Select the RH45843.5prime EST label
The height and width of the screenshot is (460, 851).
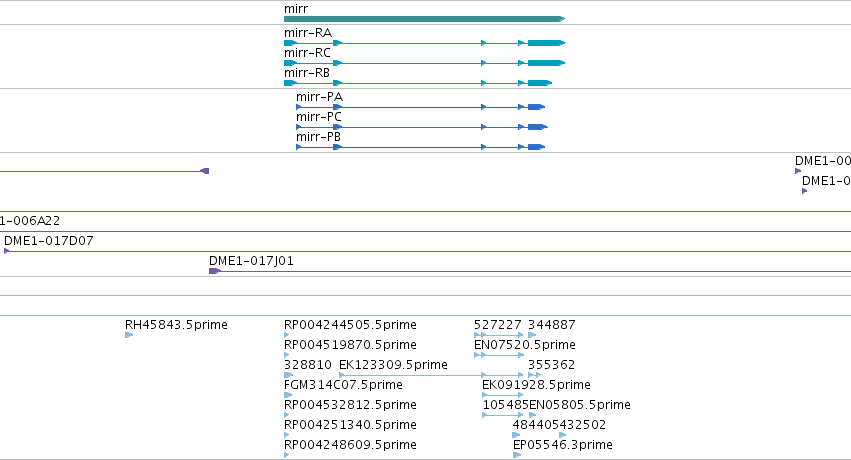[x=176, y=325]
